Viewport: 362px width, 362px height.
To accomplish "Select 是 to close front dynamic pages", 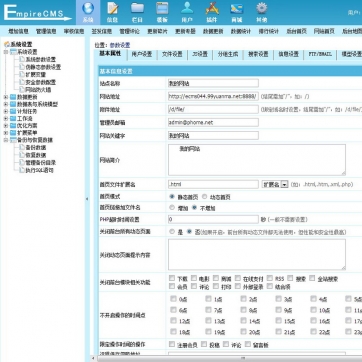I will point(172,231).
